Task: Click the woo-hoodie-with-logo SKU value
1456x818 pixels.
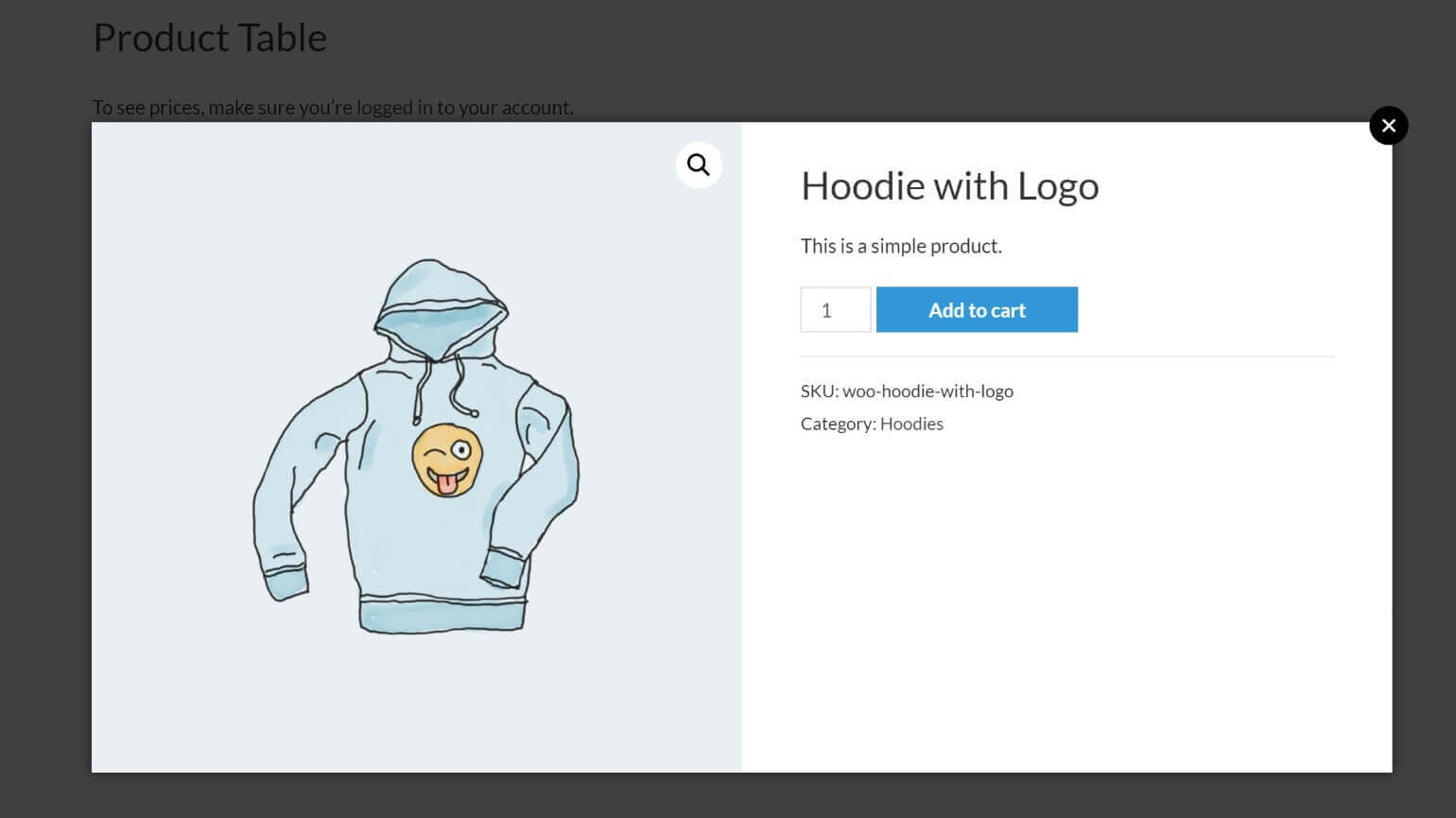Action: tap(927, 391)
